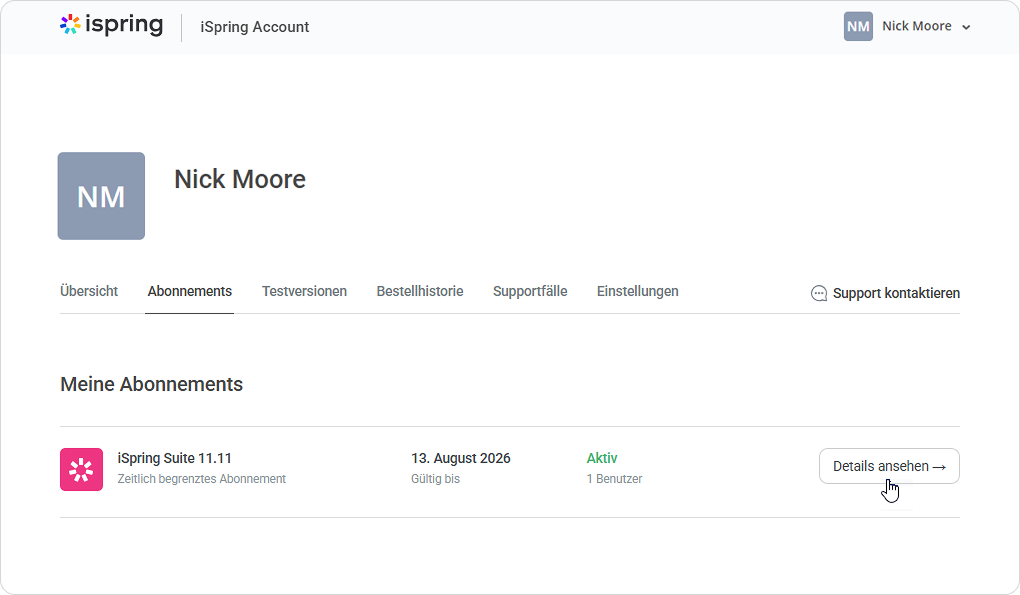Viewport: 1020px width, 595px height.
Task: Click the 1 Benutzer text
Action: (x=614, y=479)
